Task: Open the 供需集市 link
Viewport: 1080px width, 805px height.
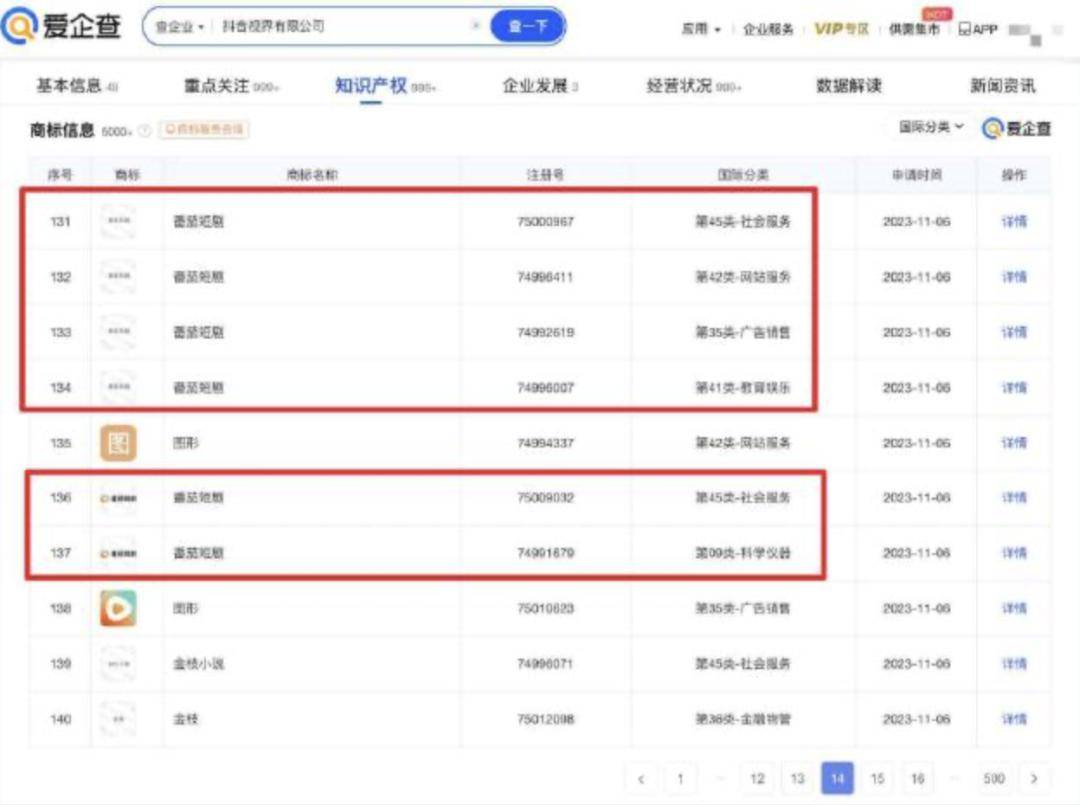Action: [914, 29]
